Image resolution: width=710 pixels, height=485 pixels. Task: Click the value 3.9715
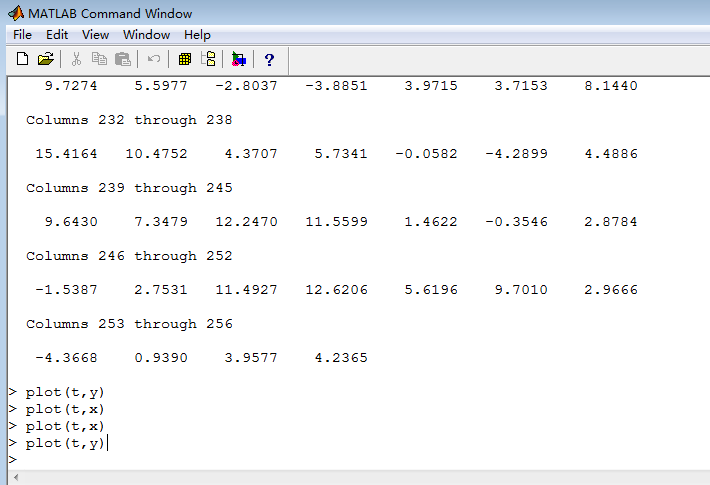(x=431, y=86)
